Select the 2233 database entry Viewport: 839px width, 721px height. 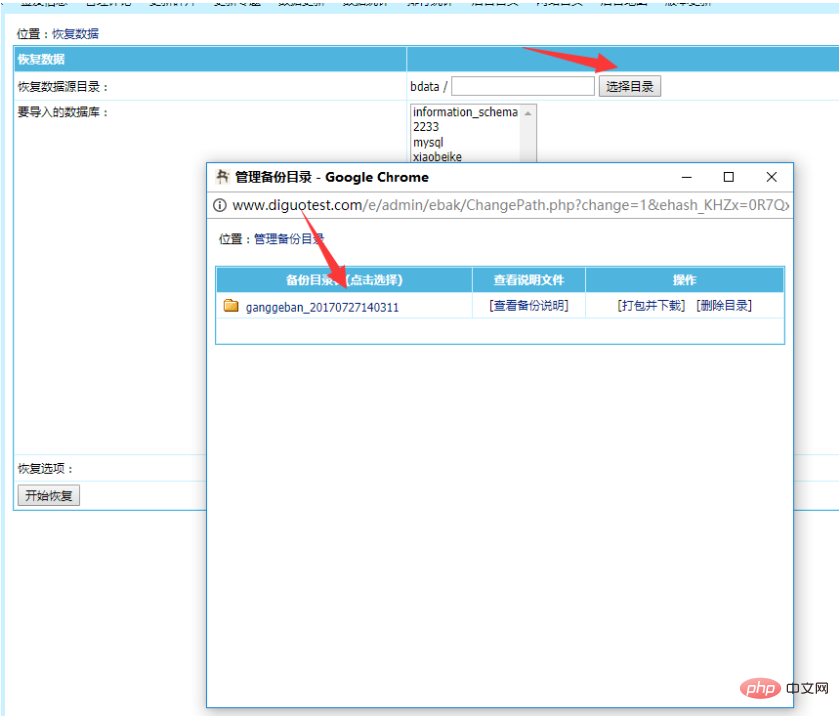(x=426, y=127)
